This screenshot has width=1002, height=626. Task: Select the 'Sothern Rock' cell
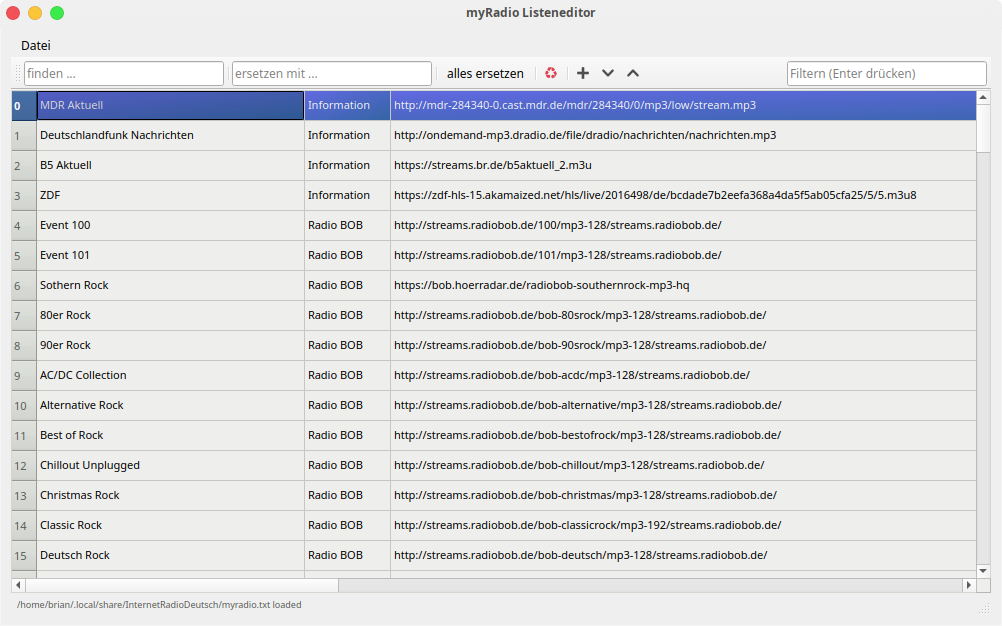(171, 286)
